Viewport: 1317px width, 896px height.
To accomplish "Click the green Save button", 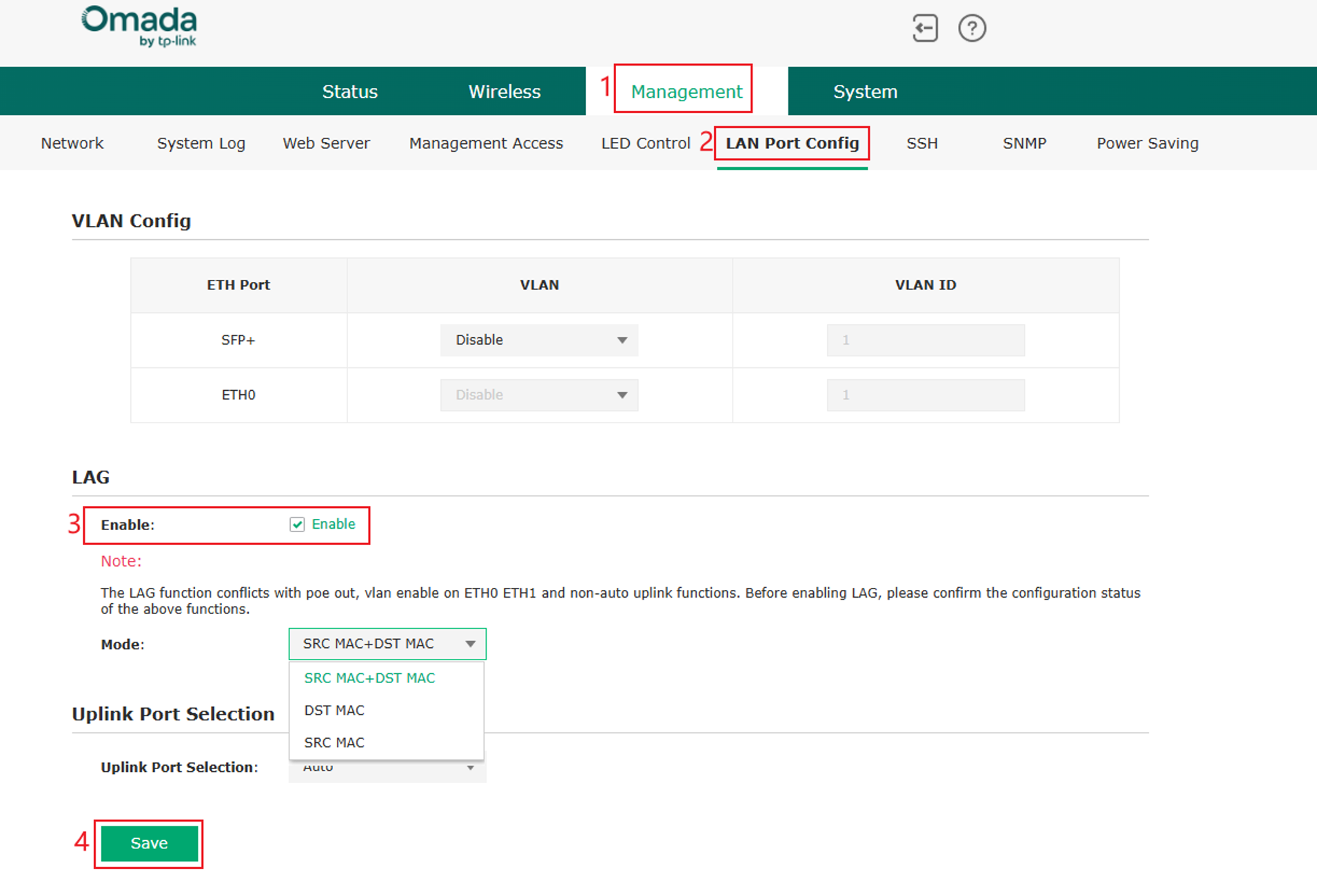I will tap(150, 844).
